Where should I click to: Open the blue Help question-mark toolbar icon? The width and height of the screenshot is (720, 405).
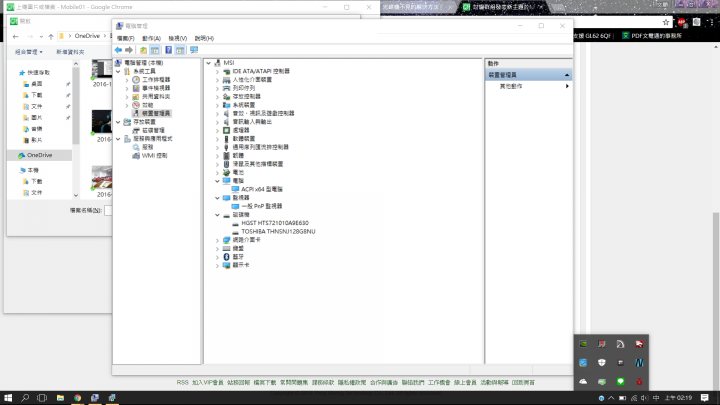[x=169, y=50]
